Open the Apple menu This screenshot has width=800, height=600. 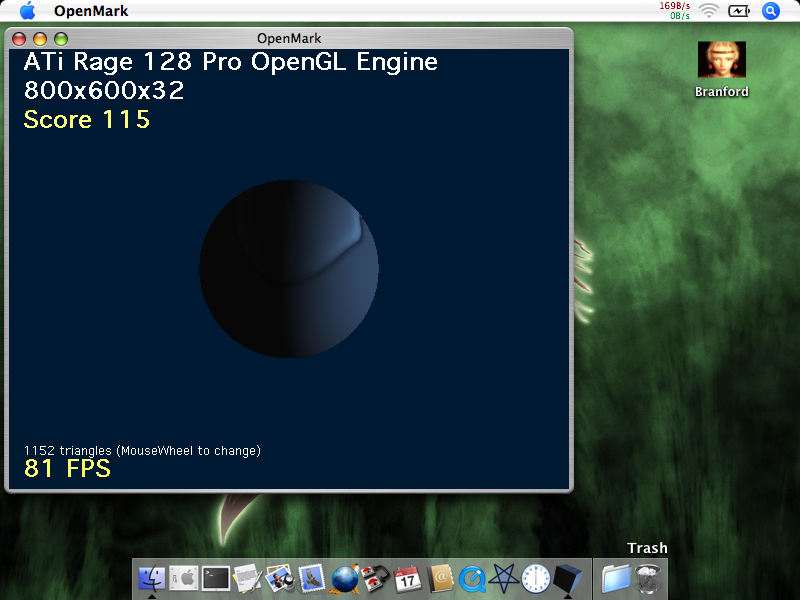(x=28, y=11)
